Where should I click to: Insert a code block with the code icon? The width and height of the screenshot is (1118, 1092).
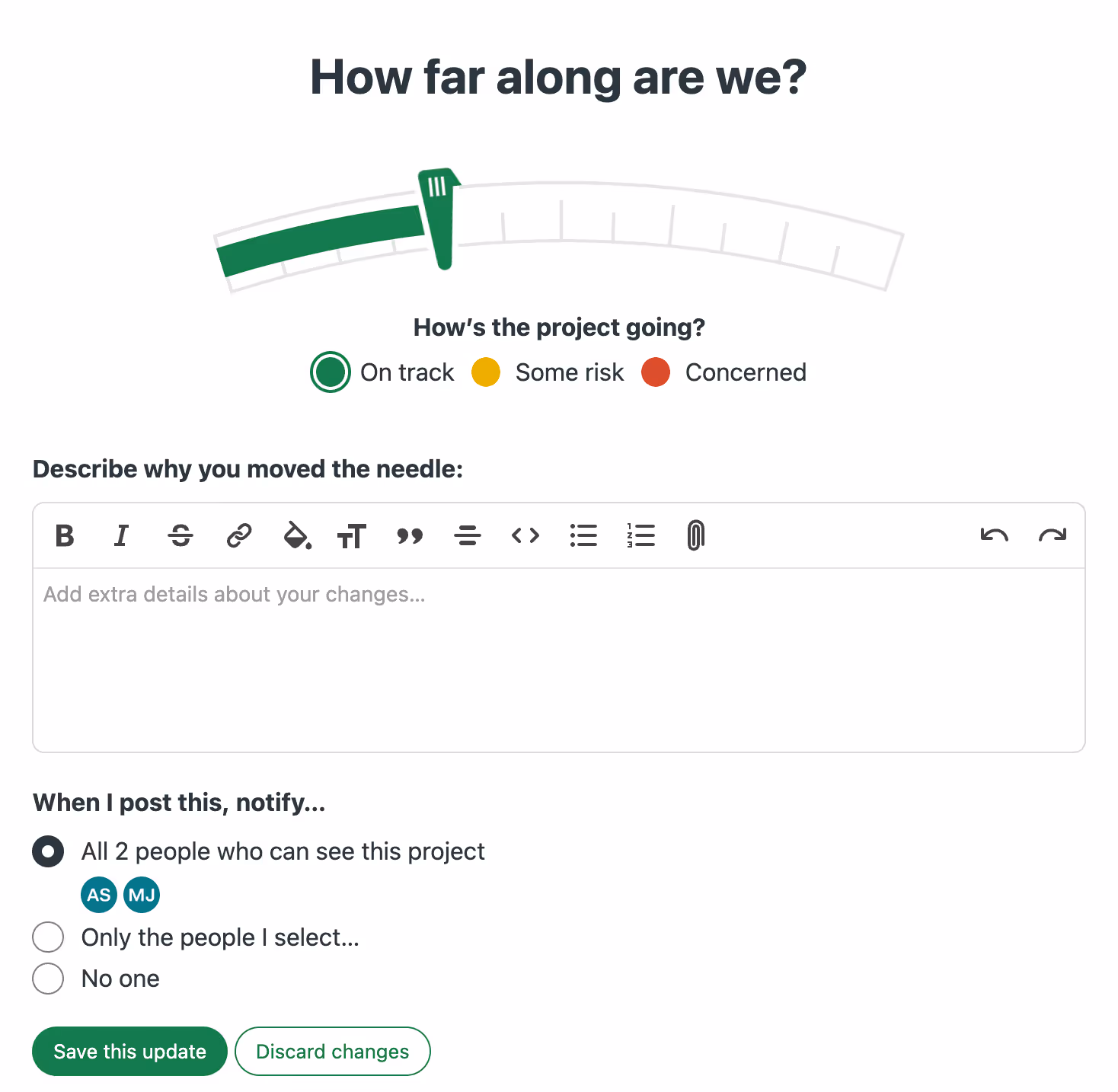click(525, 536)
